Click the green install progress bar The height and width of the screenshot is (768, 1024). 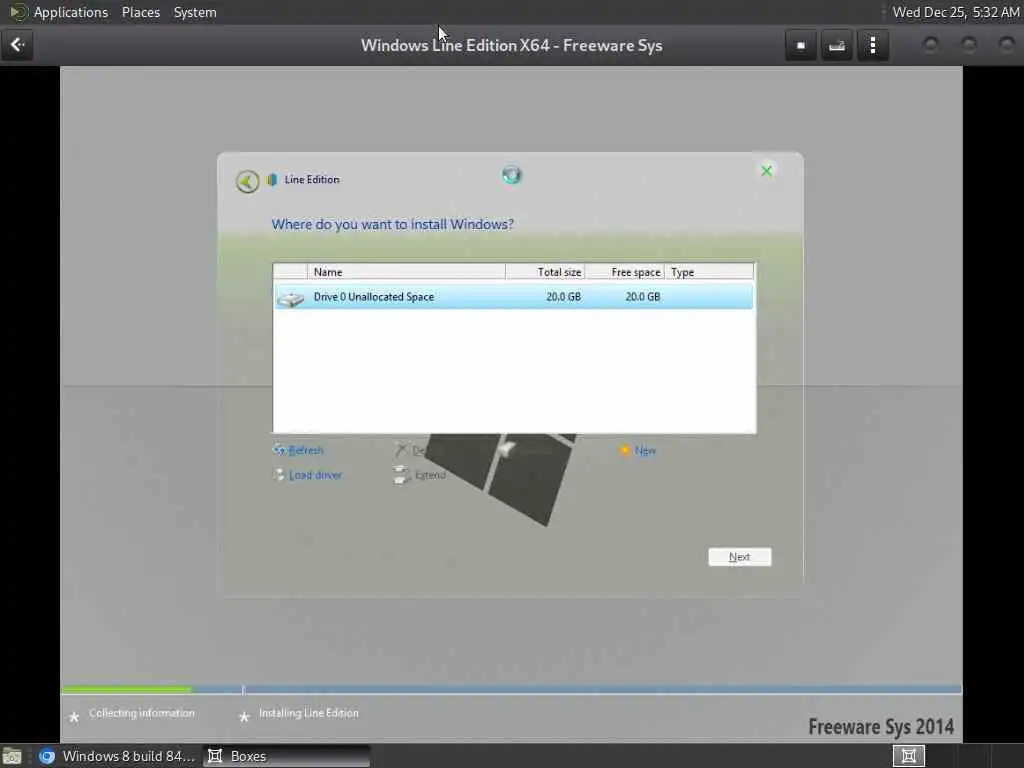click(x=127, y=689)
